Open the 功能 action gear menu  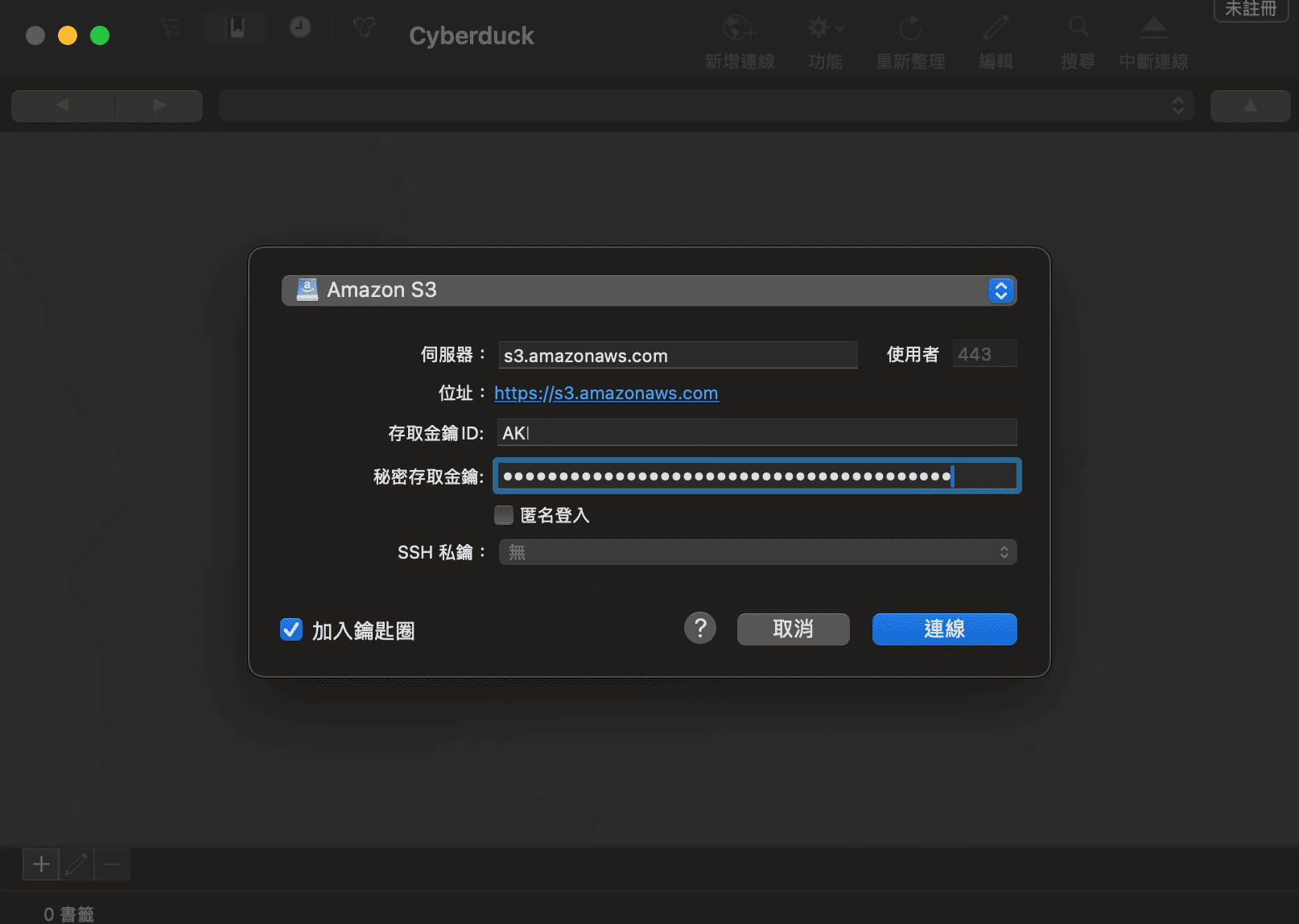pos(825,29)
